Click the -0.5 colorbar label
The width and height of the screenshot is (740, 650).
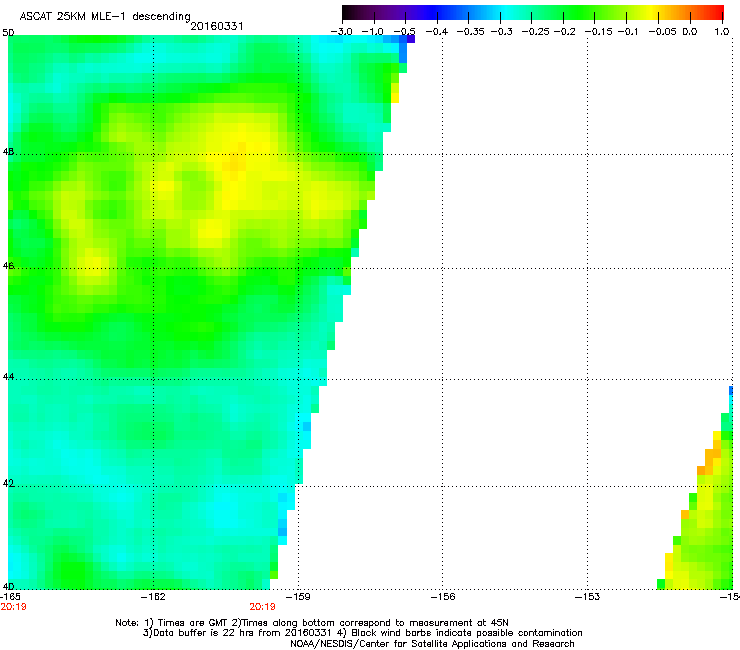[404, 32]
